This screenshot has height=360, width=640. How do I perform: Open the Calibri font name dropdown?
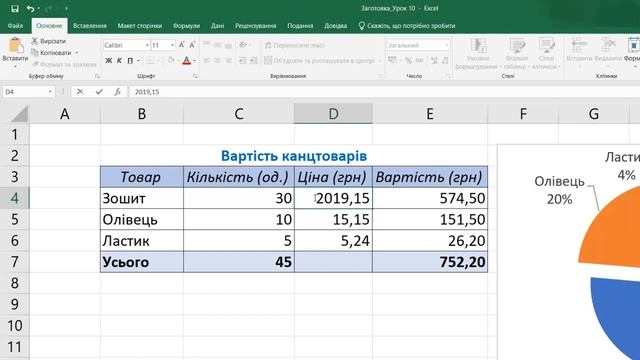(147, 45)
